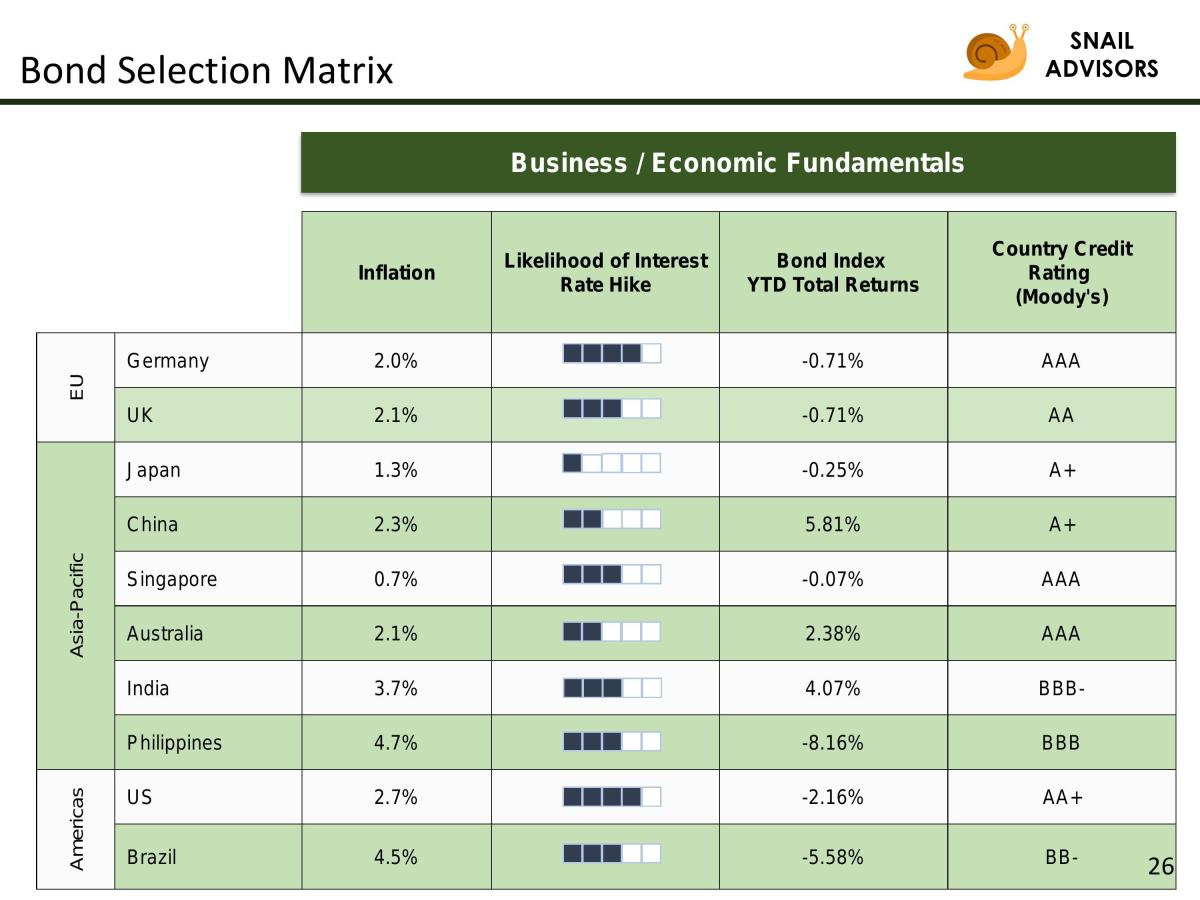Click China's 5.81% bond return value
This screenshot has height=900, width=1200.
[833, 524]
